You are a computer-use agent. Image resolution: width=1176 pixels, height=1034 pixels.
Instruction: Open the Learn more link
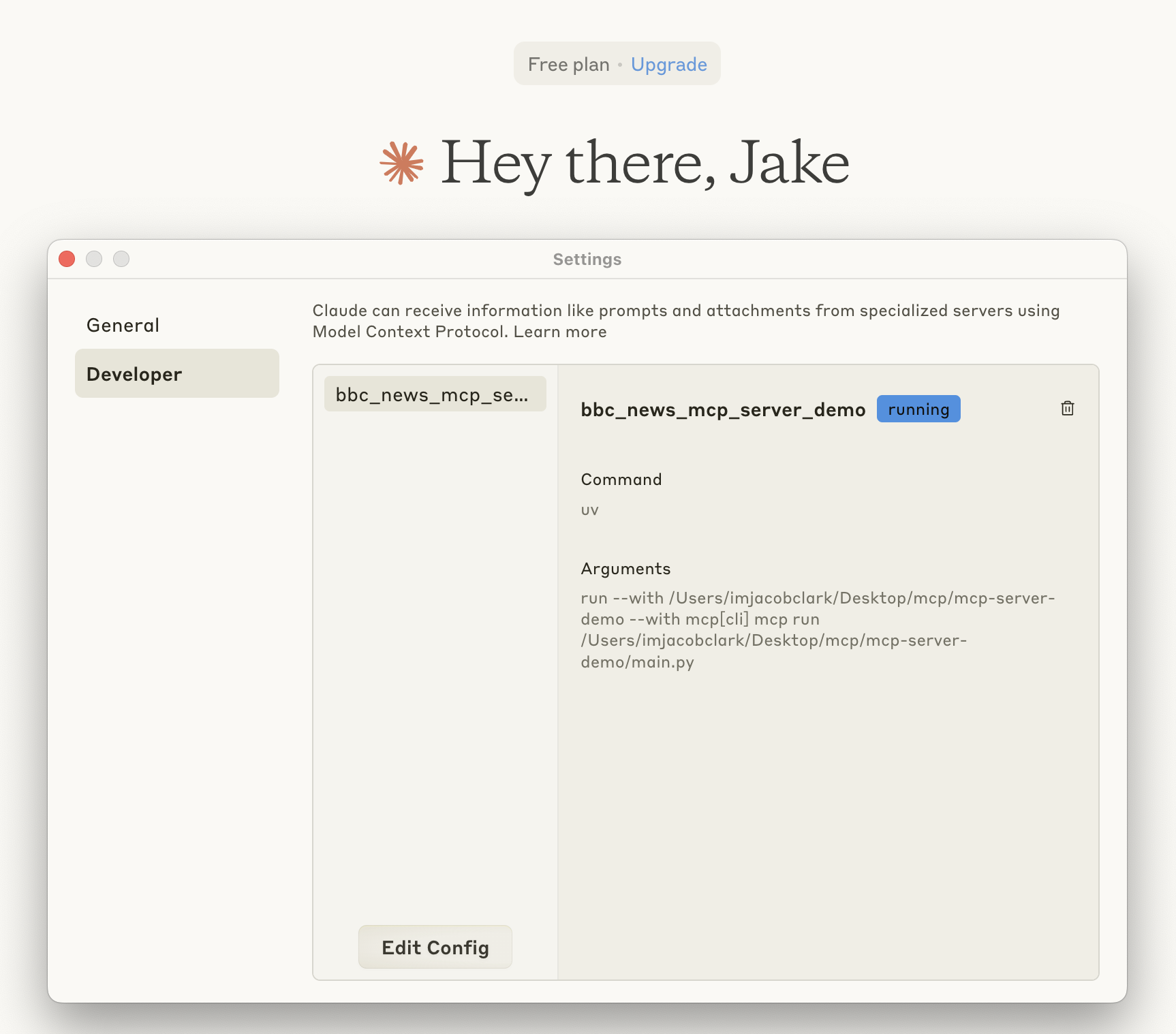[x=559, y=332]
